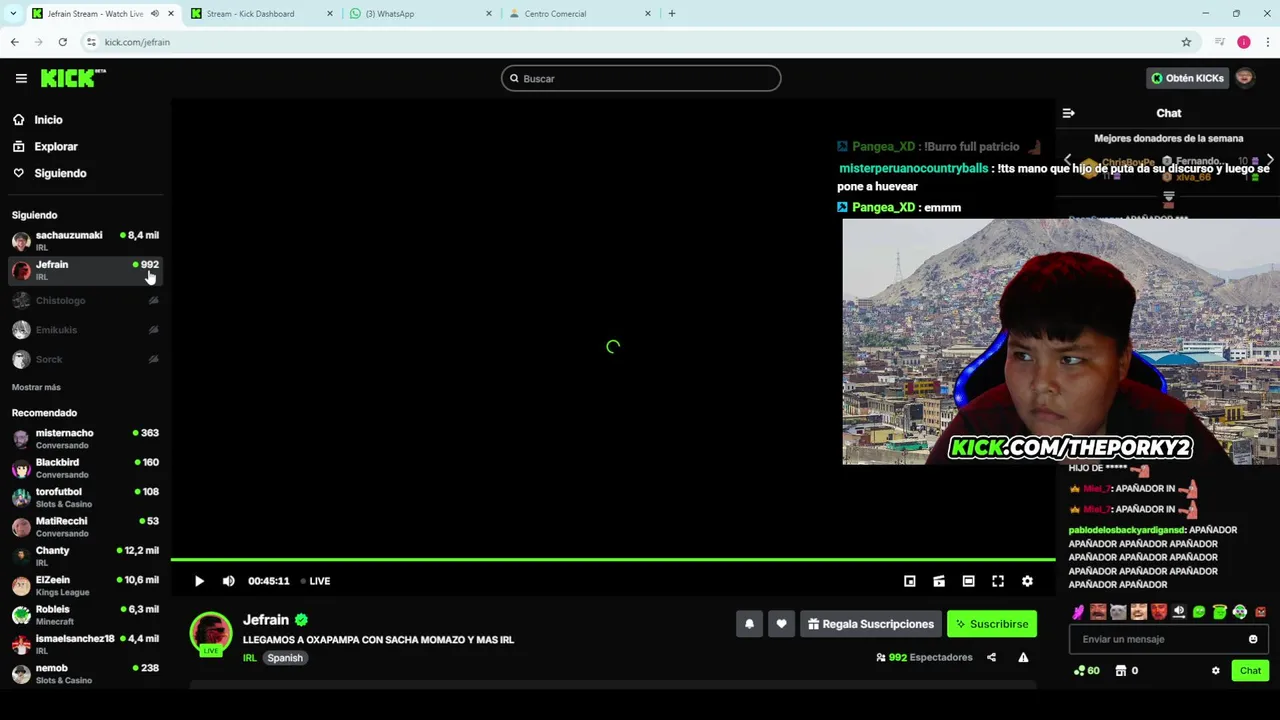
Task: Show next top donors
Action: point(1270,160)
